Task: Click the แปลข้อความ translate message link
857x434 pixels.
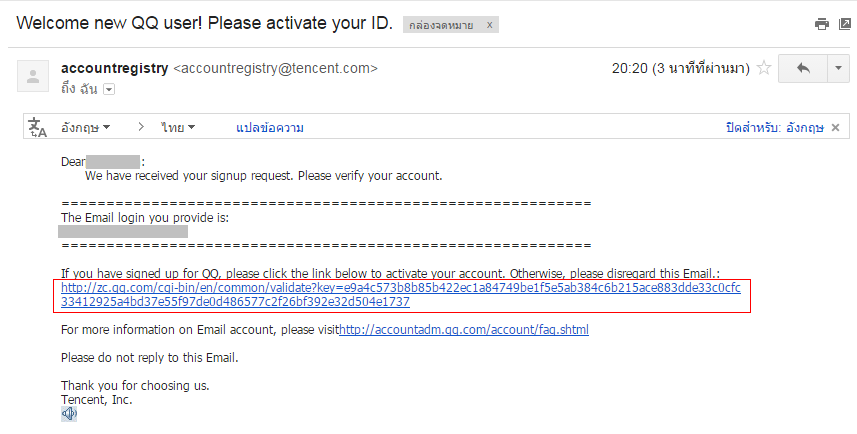Action: tap(270, 128)
